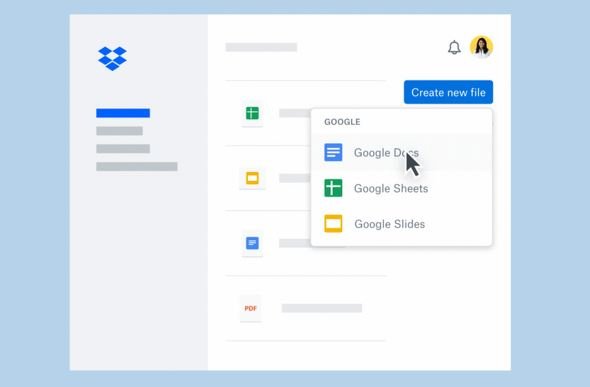Click the blue Google Docs icon in the dropdown
Screen dimensions: 590x387
coord(333,152)
